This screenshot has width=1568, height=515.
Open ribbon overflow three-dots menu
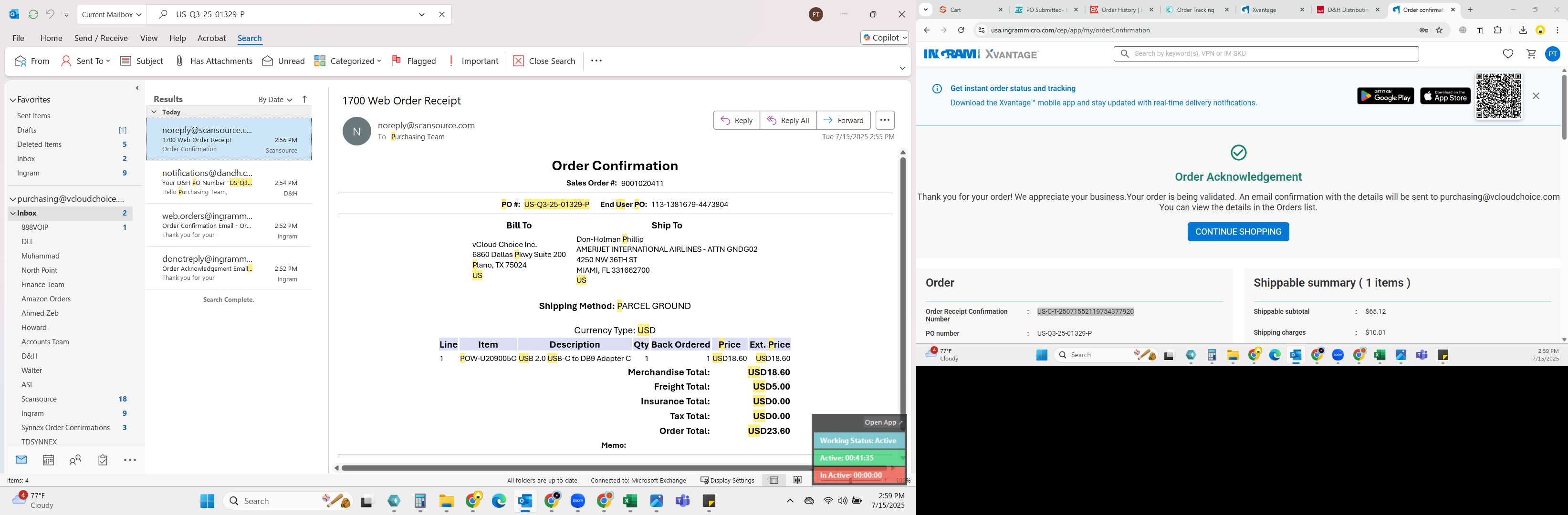tap(596, 61)
